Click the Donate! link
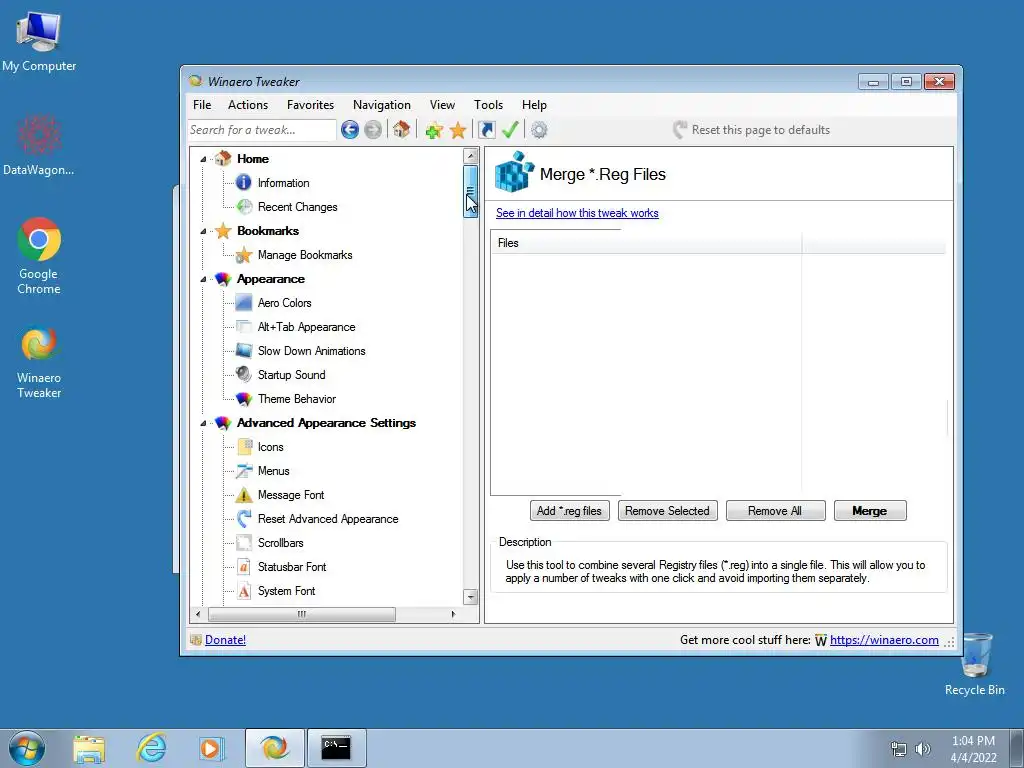Image resolution: width=1024 pixels, height=768 pixels. click(x=225, y=640)
